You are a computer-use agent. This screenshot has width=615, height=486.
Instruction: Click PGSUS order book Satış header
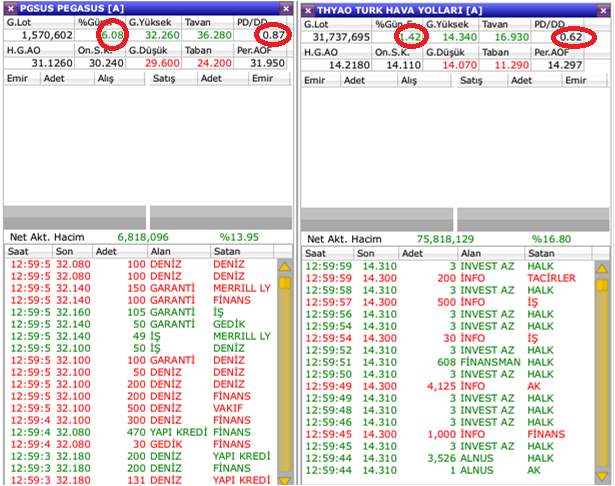[x=173, y=78]
